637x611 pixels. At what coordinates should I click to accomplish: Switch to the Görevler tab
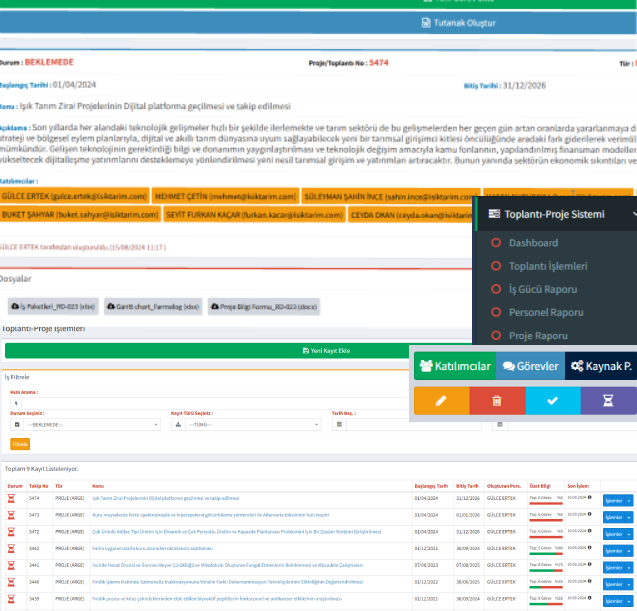pyautogui.click(x=530, y=366)
